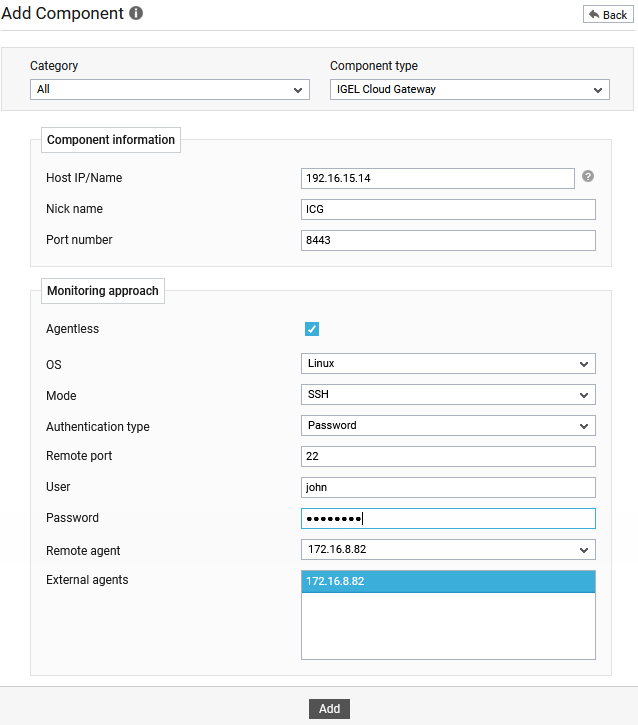Focus the Host IP/Name field
638x725 pixels.
point(437,178)
